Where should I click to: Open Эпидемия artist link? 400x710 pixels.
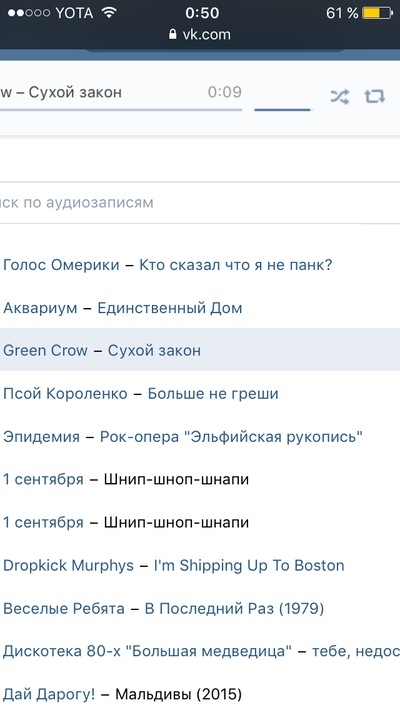pyautogui.click(x=41, y=437)
